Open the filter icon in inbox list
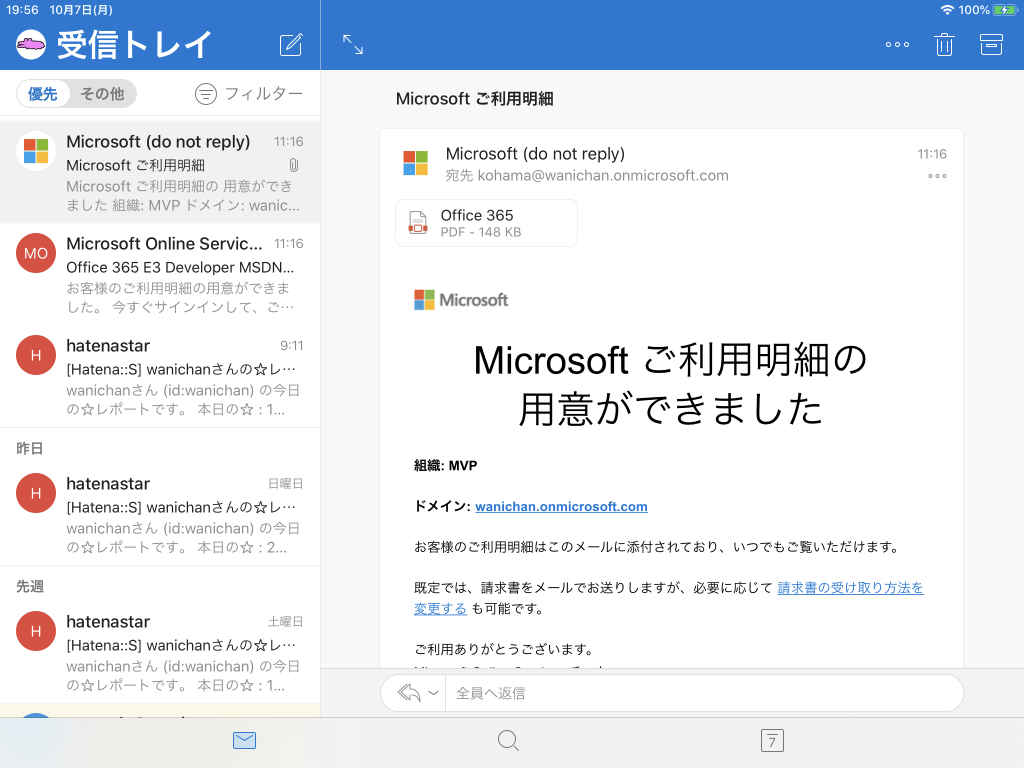Screen dimensions: 1024x768 (x=206, y=94)
